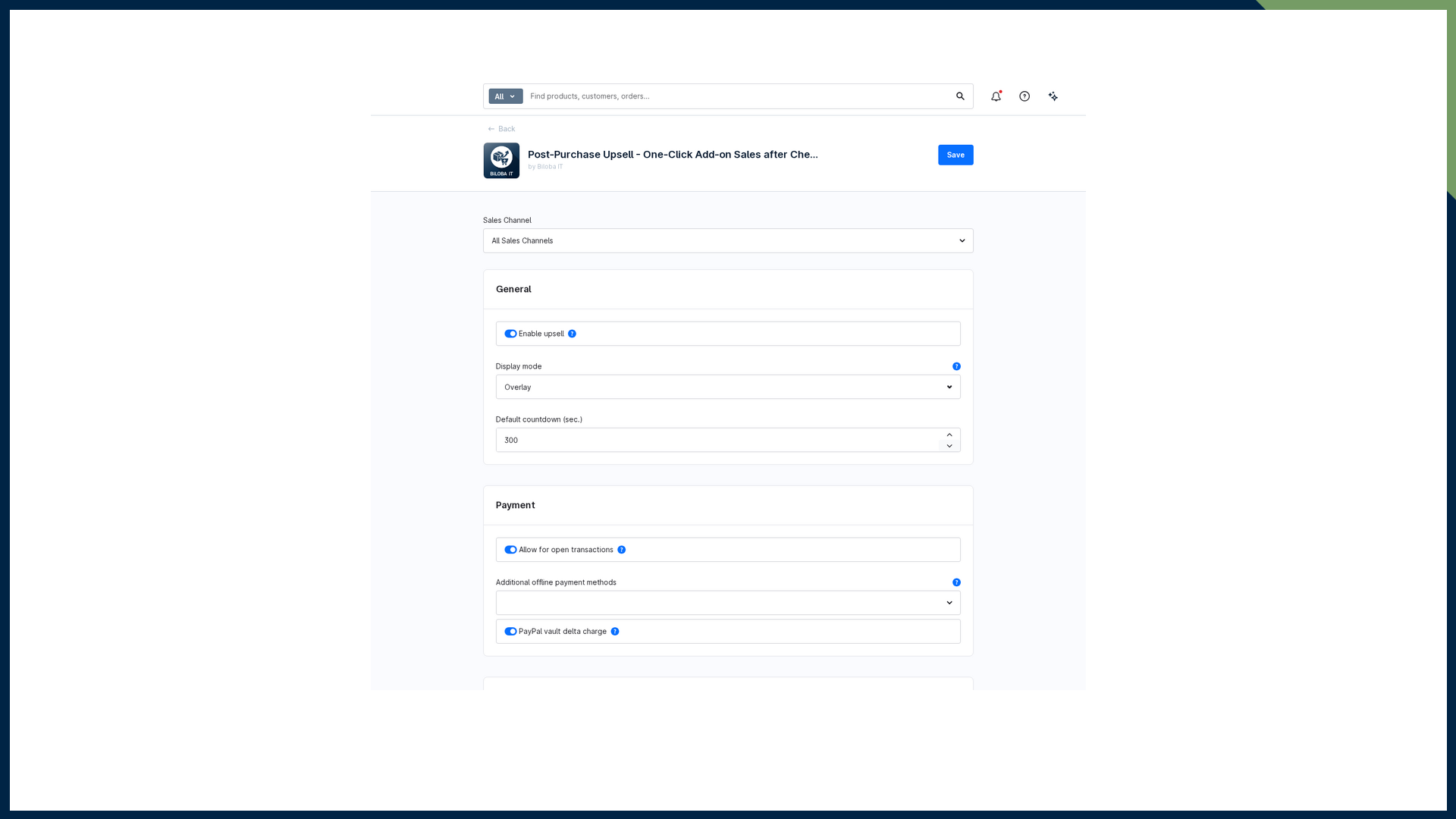Open the All search filter dropdown

point(506,96)
